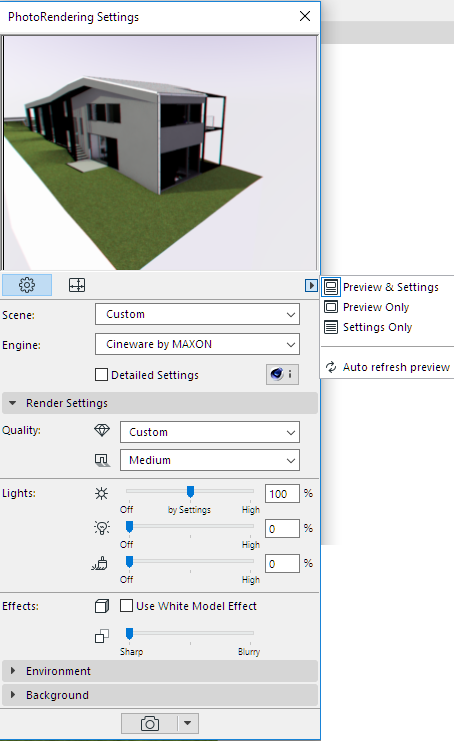Expand the Environment section
Viewport: 454px width, 741px height.
[160, 671]
